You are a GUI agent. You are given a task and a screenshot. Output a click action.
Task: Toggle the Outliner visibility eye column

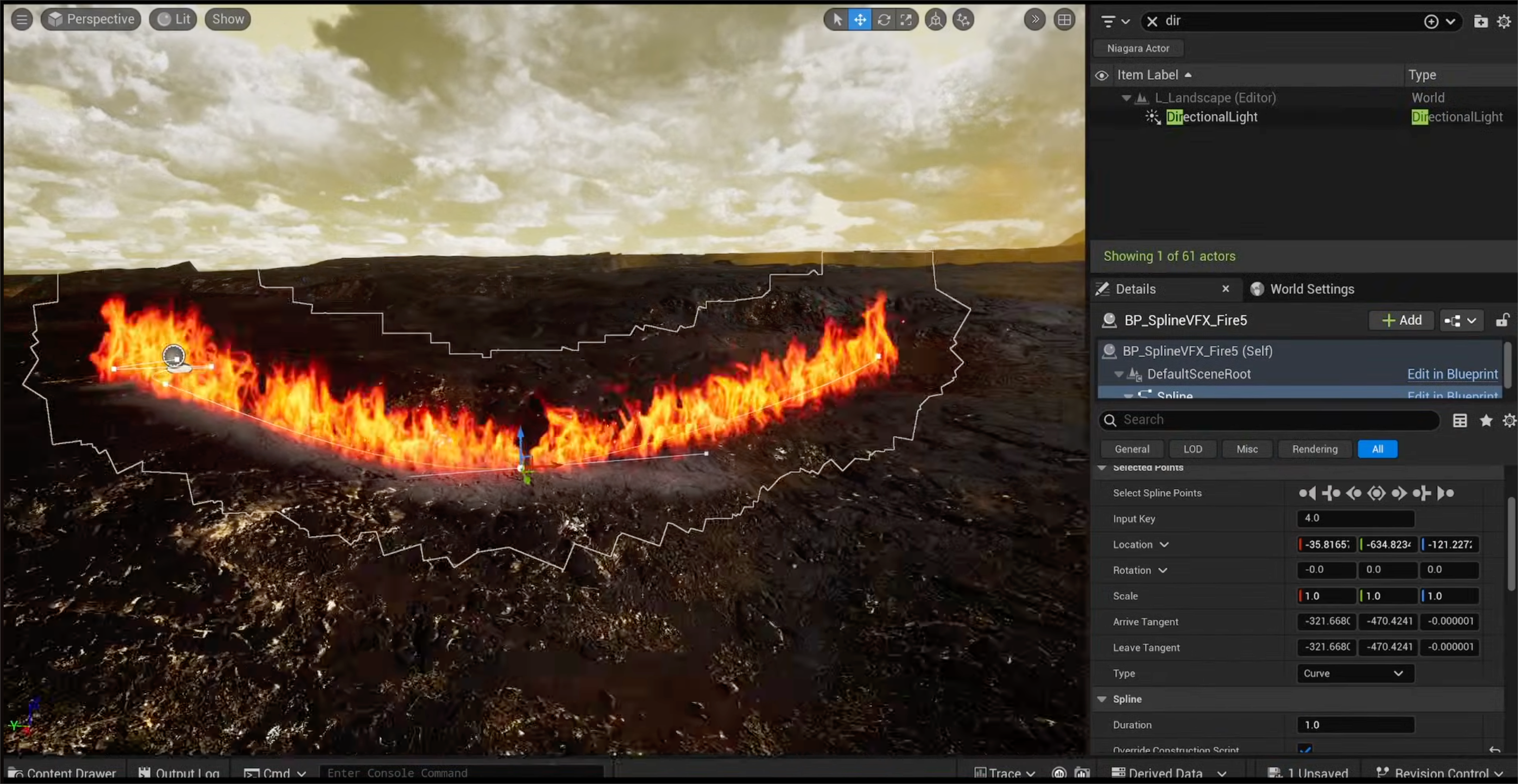1101,76
